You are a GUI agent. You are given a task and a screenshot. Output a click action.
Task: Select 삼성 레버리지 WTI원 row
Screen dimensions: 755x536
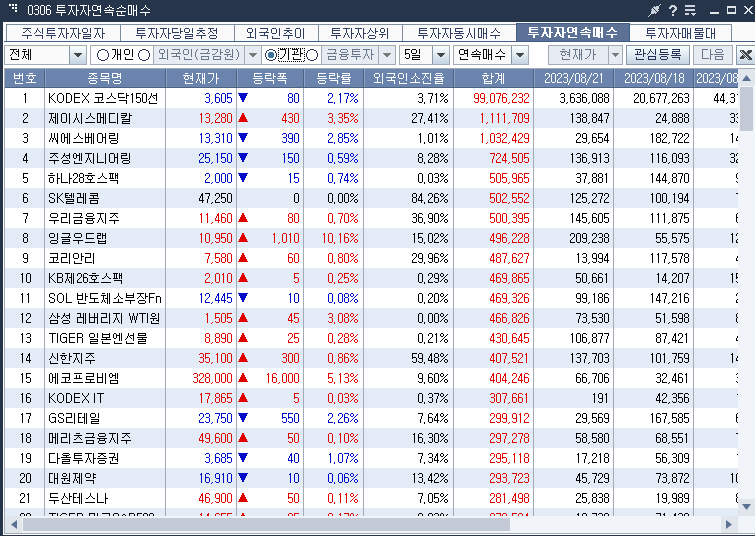tap(371, 318)
